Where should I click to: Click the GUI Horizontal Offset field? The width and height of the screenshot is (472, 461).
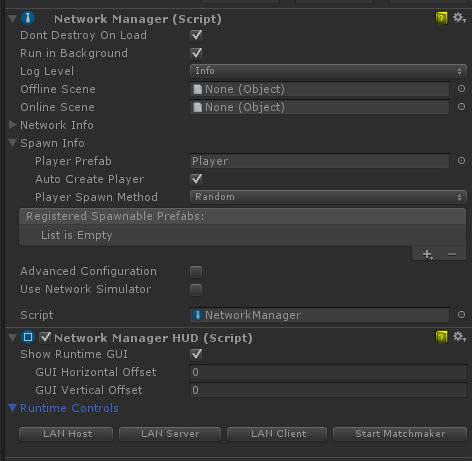(x=328, y=372)
